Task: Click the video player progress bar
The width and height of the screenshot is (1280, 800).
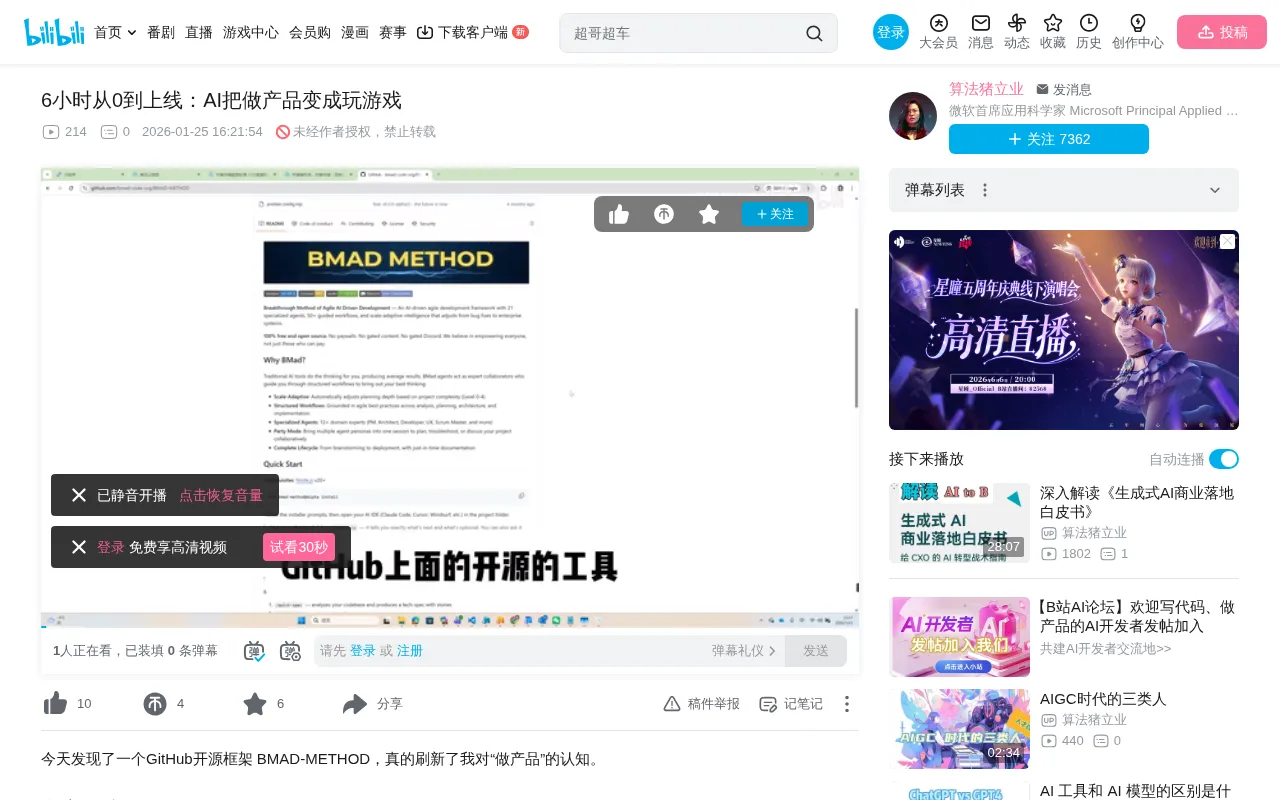Action: click(450, 629)
